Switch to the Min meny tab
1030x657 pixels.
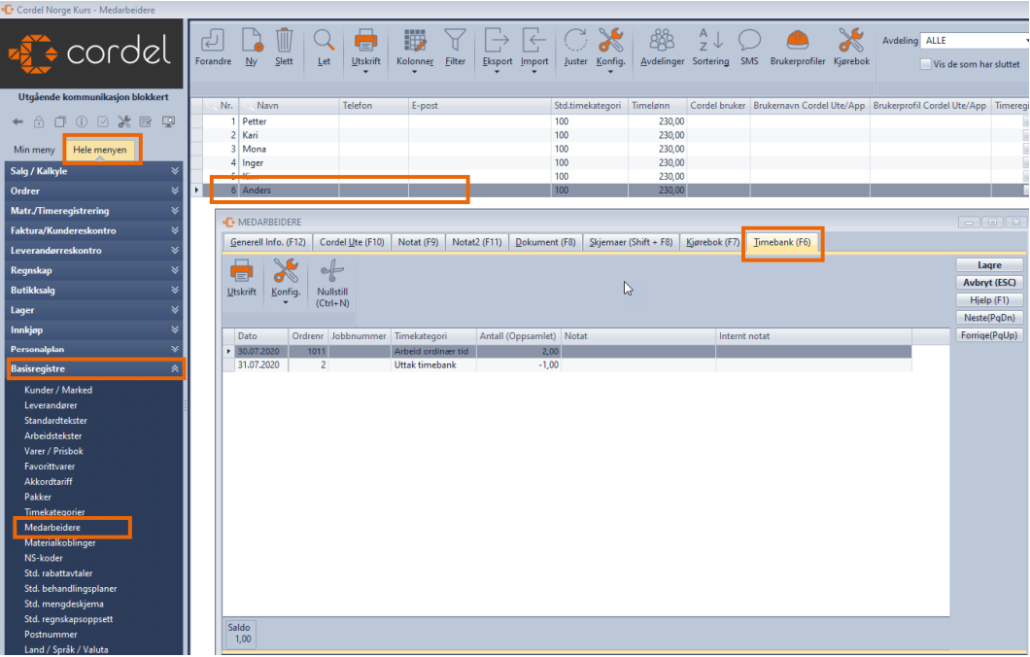(x=34, y=150)
